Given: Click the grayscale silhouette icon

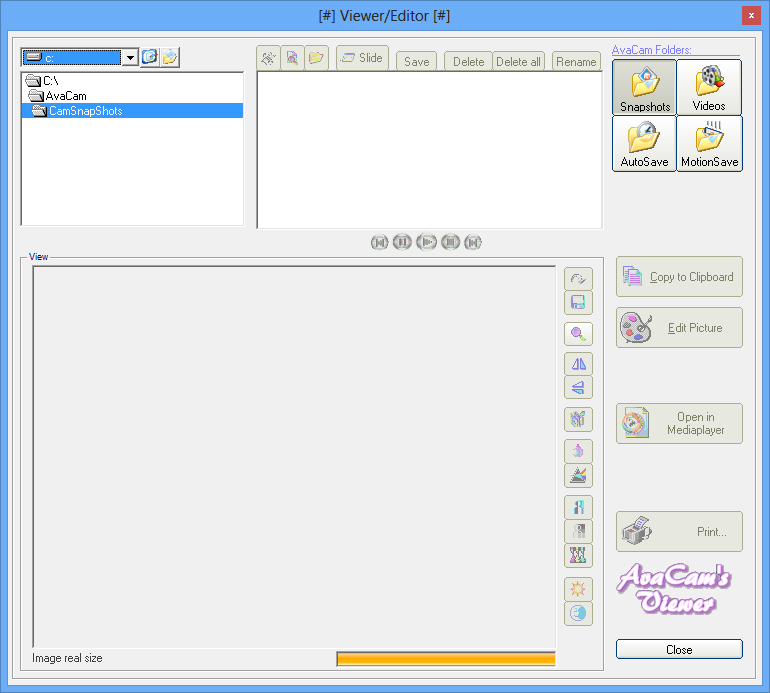Looking at the screenshot, I should [578, 531].
